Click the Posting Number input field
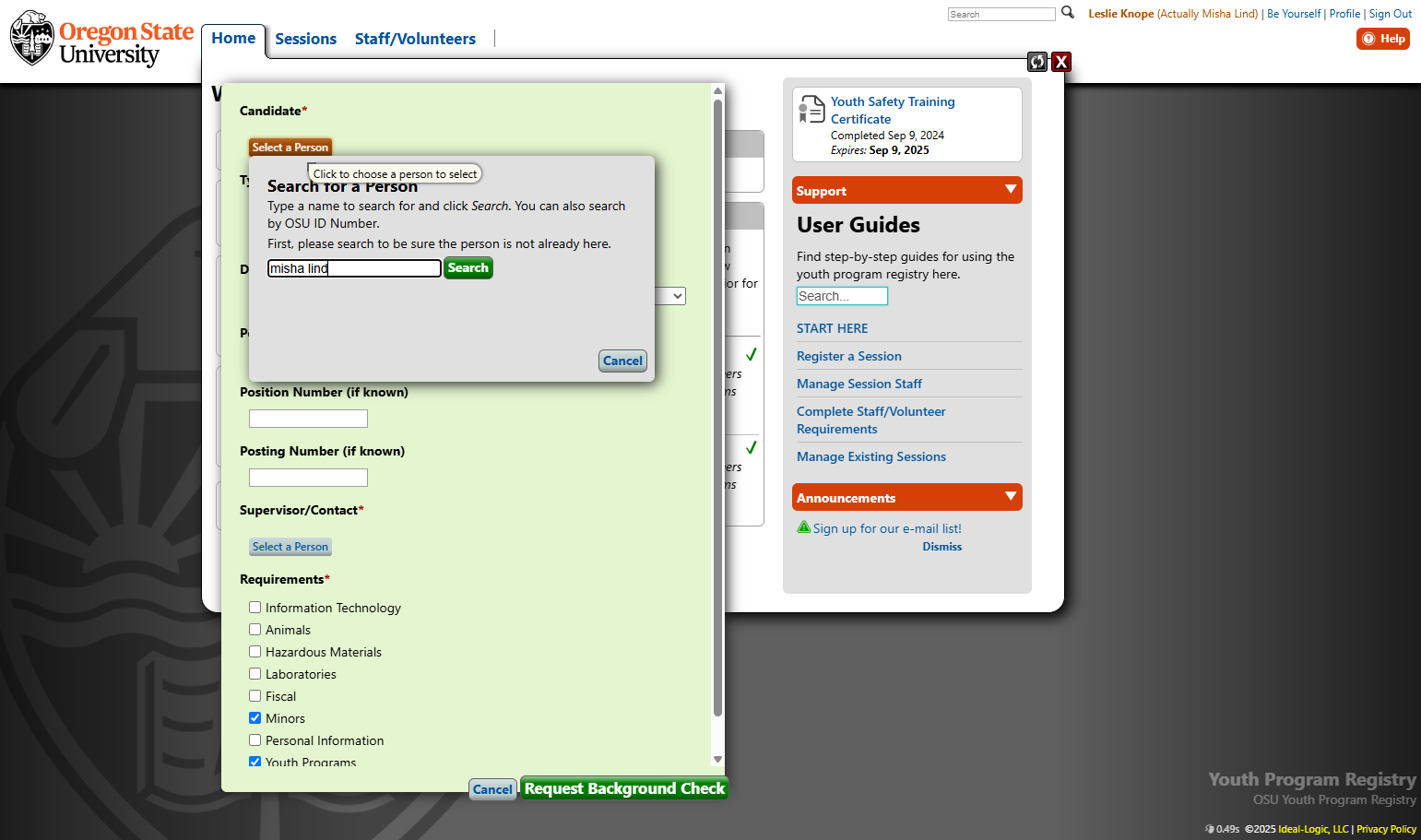 click(308, 478)
